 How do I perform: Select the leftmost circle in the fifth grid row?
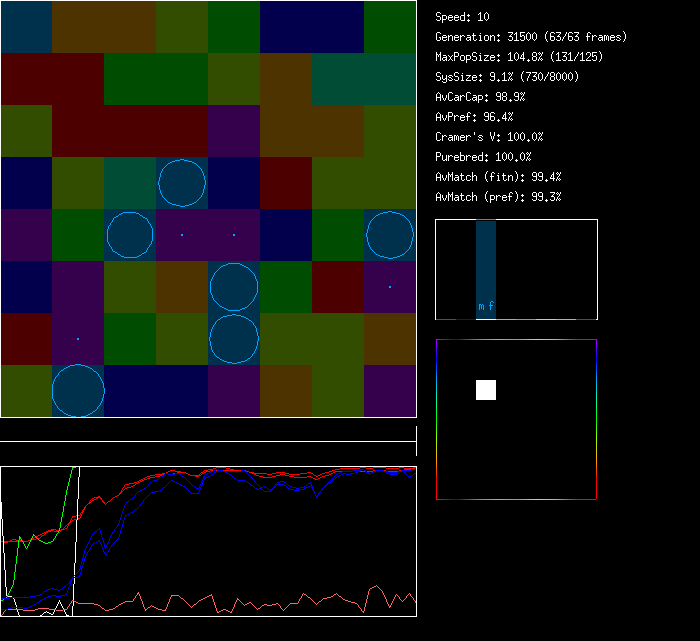(130, 235)
